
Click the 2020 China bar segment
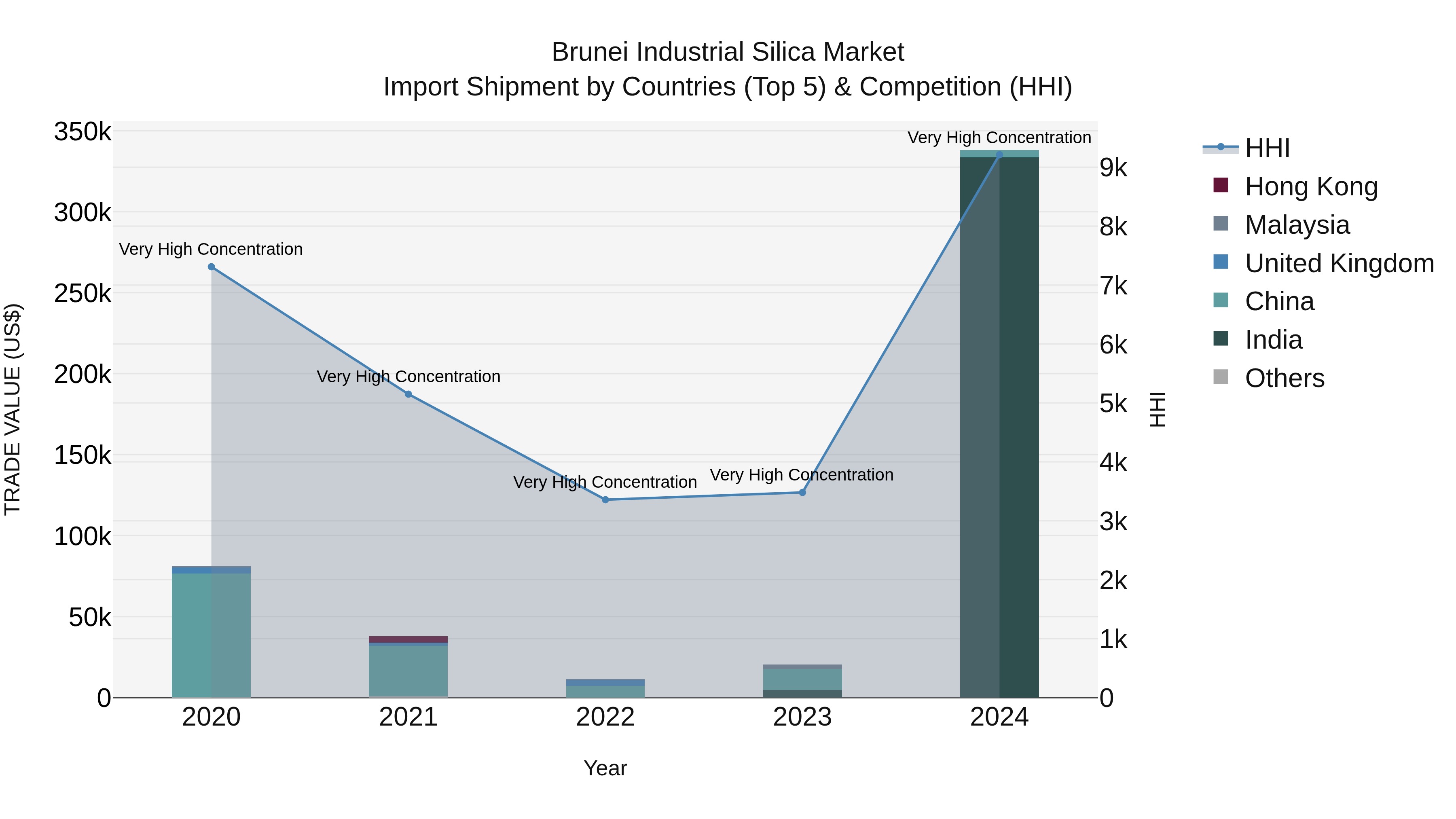212,635
